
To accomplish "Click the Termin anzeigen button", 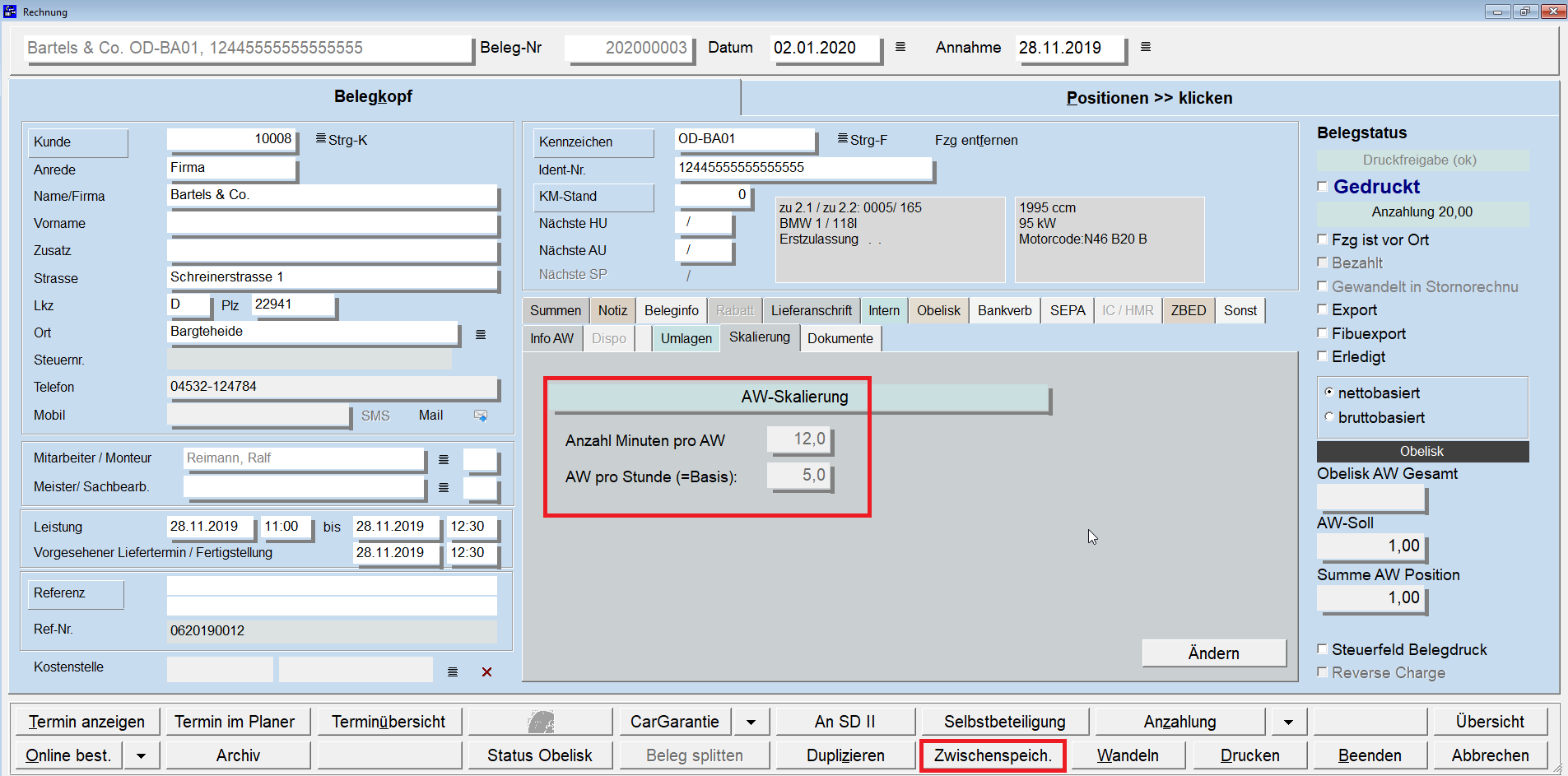I will coord(87,722).
